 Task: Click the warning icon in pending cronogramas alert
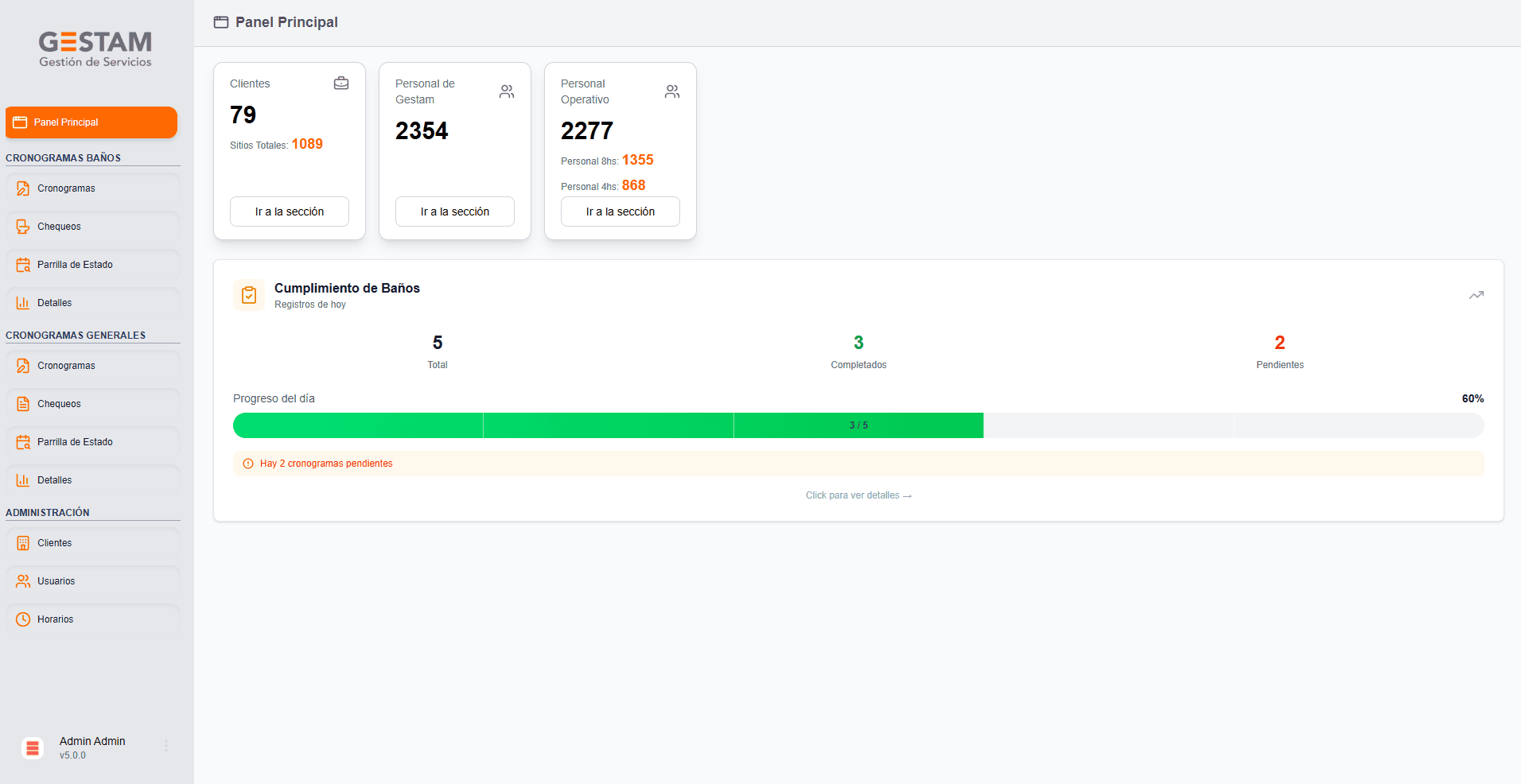(248, 464)
